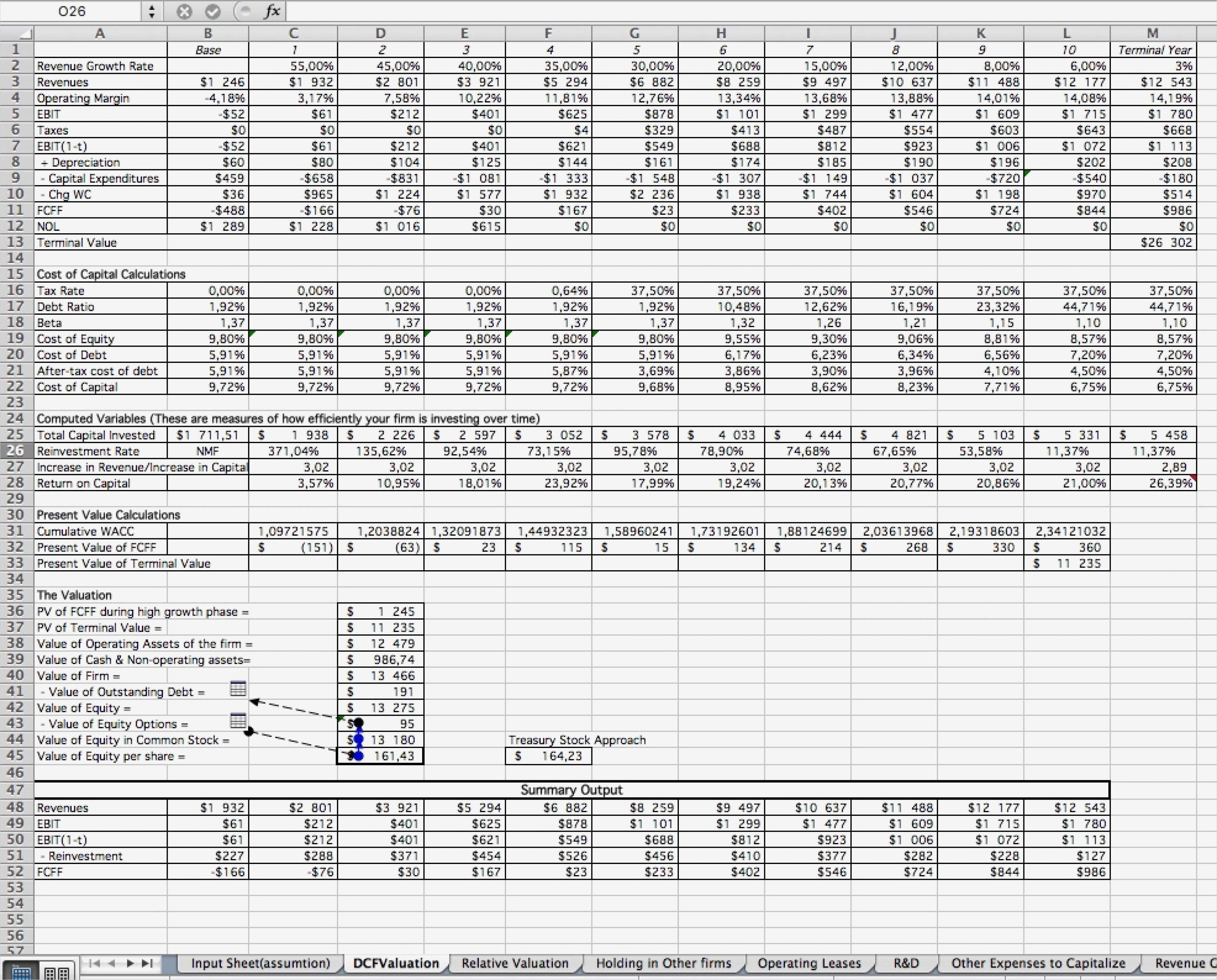The width and height of the screenshot is (1217, 980).
Task: Select column M header
Action: pyautogui.click(x=1152, y=34)
